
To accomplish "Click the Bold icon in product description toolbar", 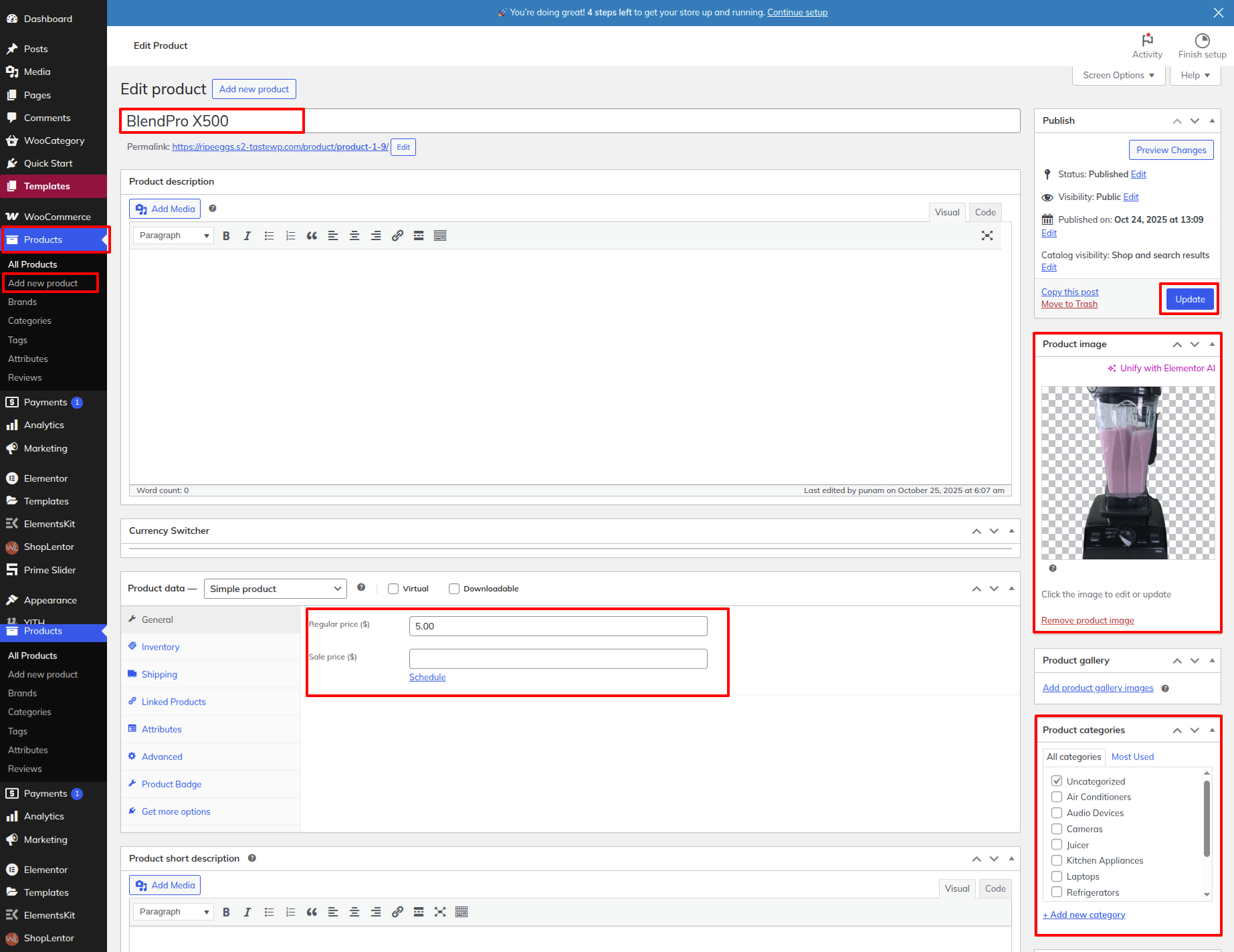I will (x=226, y=235).
